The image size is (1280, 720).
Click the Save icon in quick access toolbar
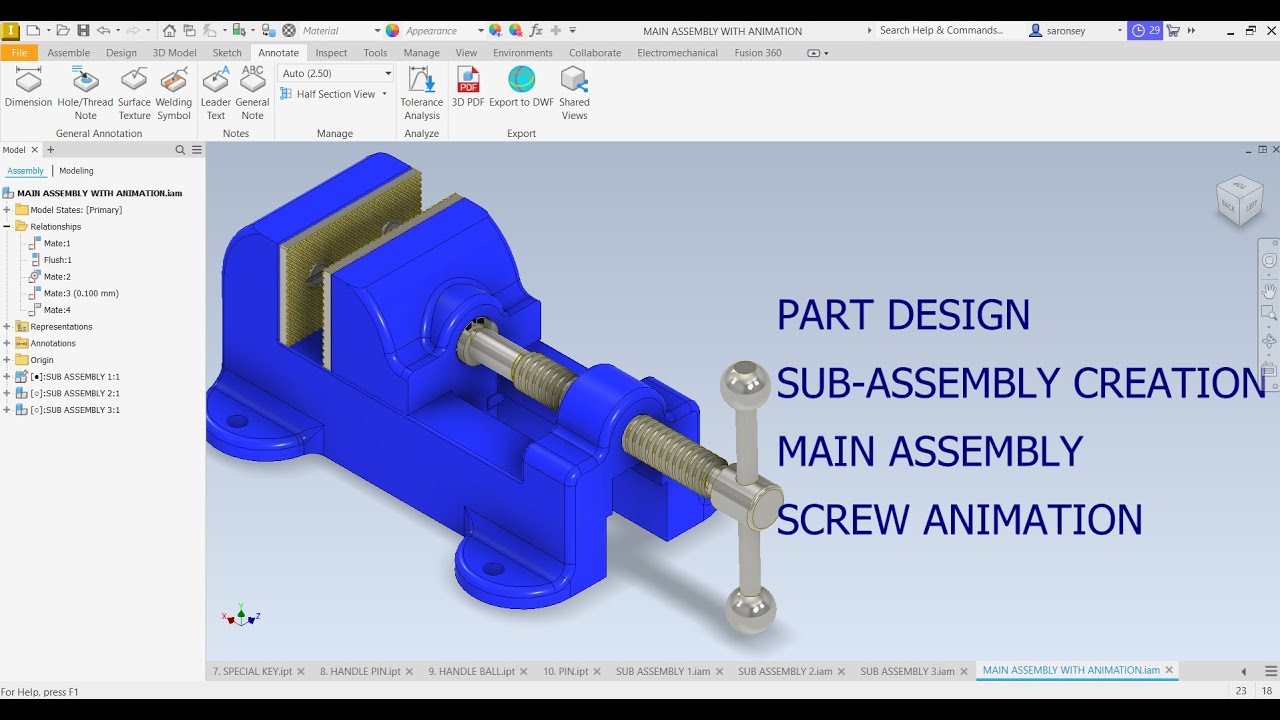83,31
